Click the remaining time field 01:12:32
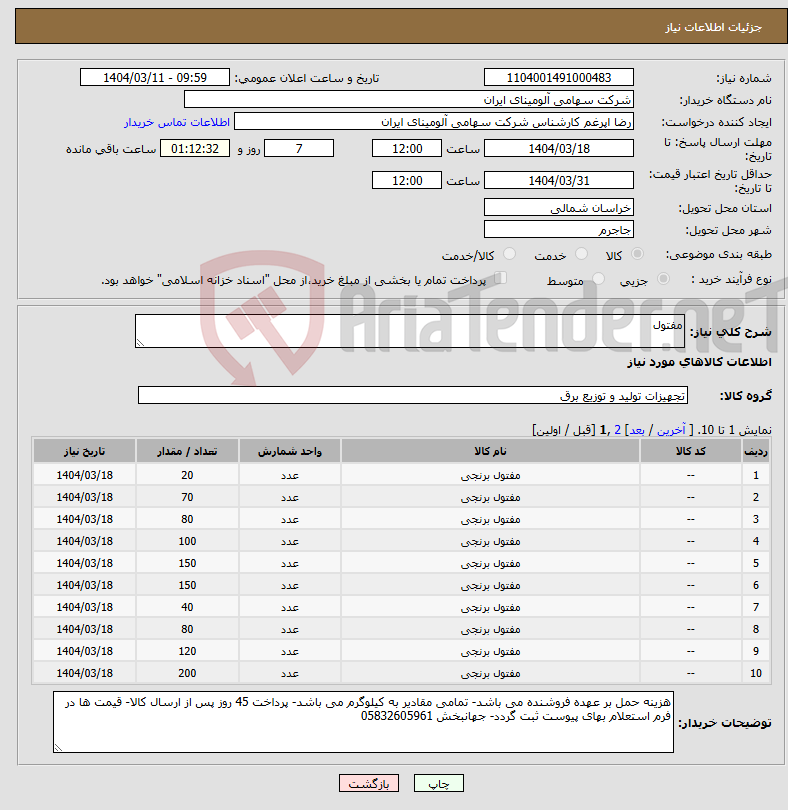788x810 pixels. tap(195, 149)
